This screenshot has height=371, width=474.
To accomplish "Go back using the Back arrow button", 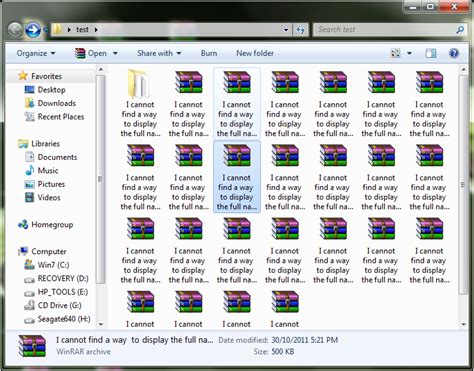I will tap(15, 30).
